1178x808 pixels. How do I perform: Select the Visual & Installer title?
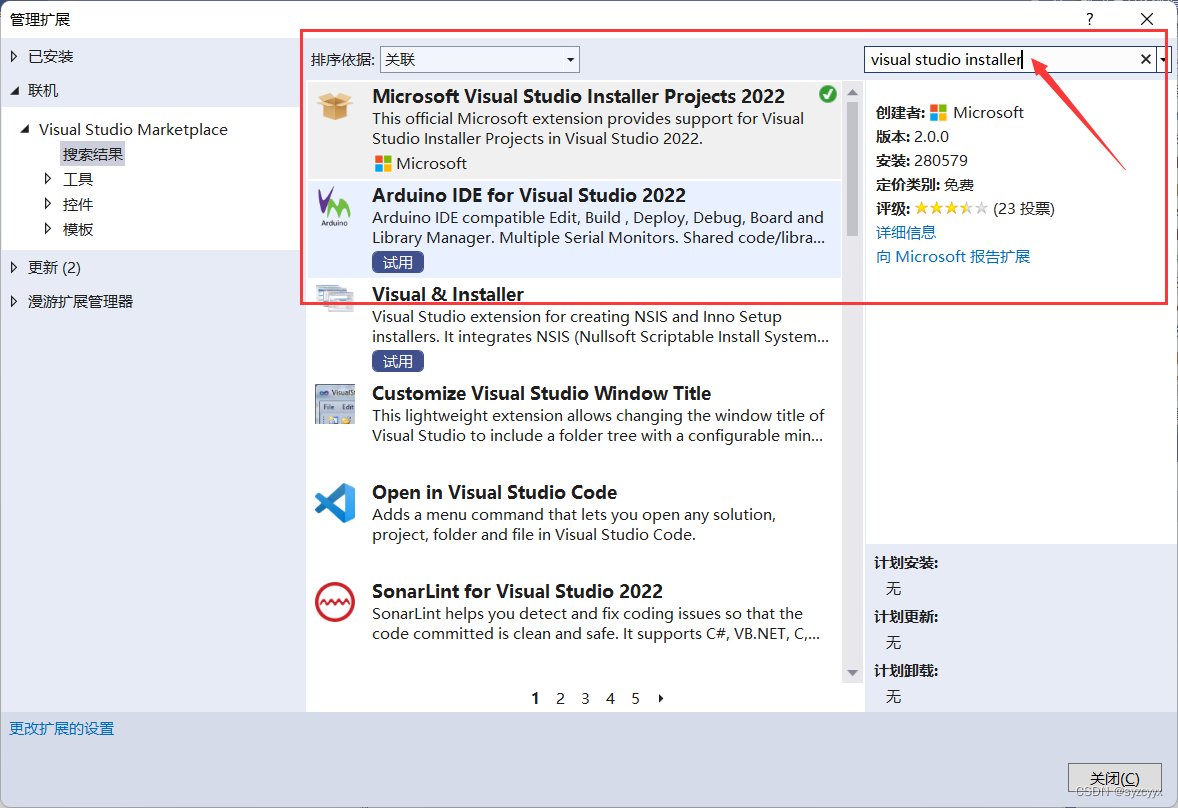point(448,294)
